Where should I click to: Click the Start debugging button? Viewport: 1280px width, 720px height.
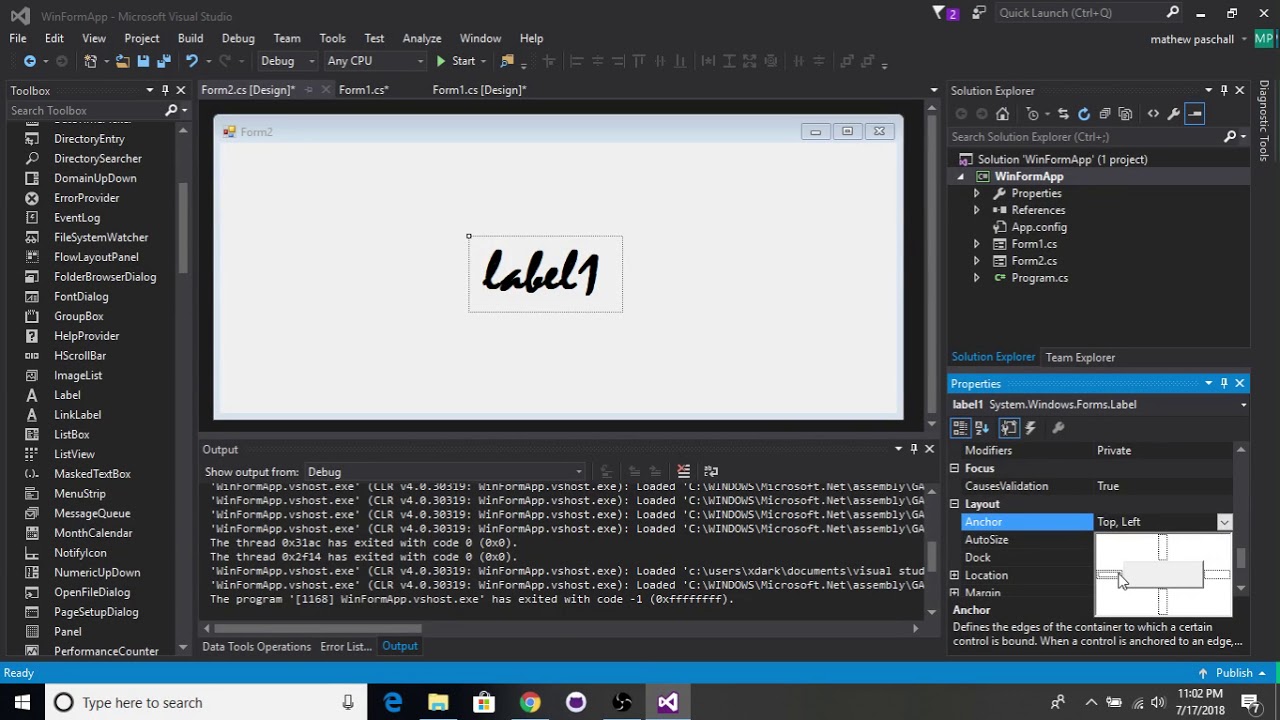coord(455,61)
